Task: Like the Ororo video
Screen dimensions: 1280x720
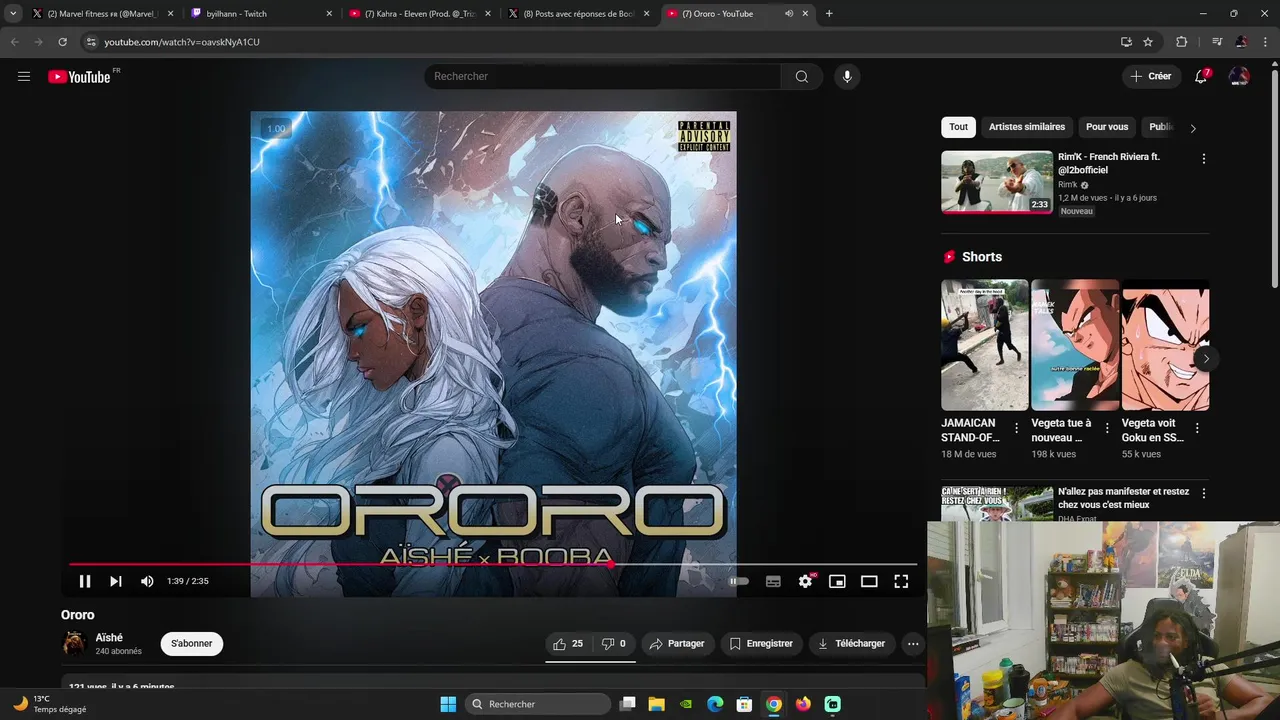Action: (568, 644)
